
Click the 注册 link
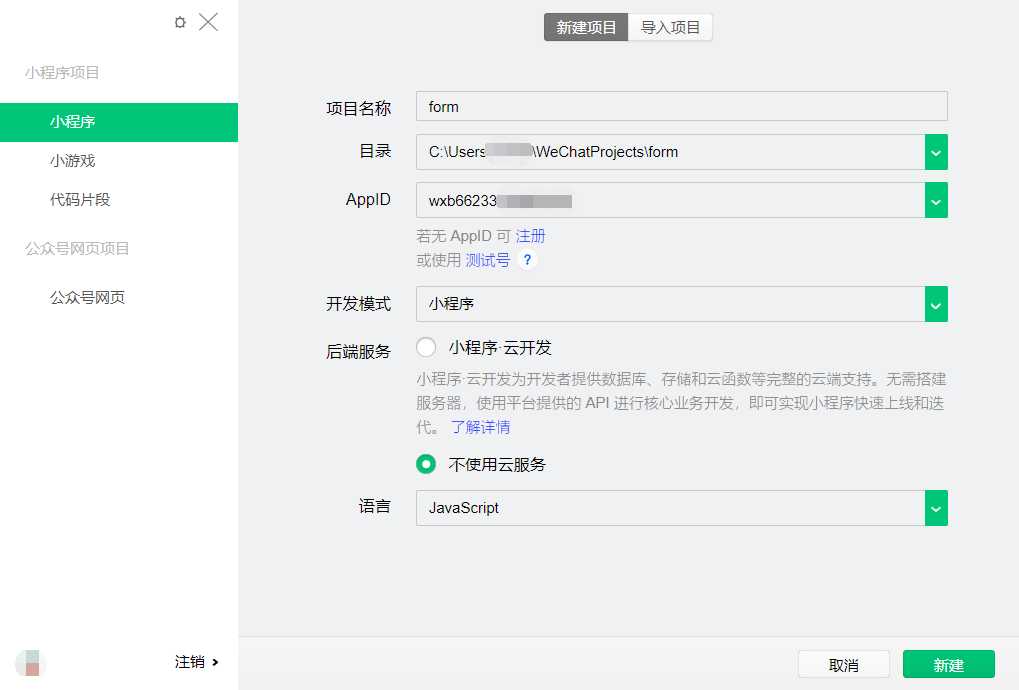[530, 236]
